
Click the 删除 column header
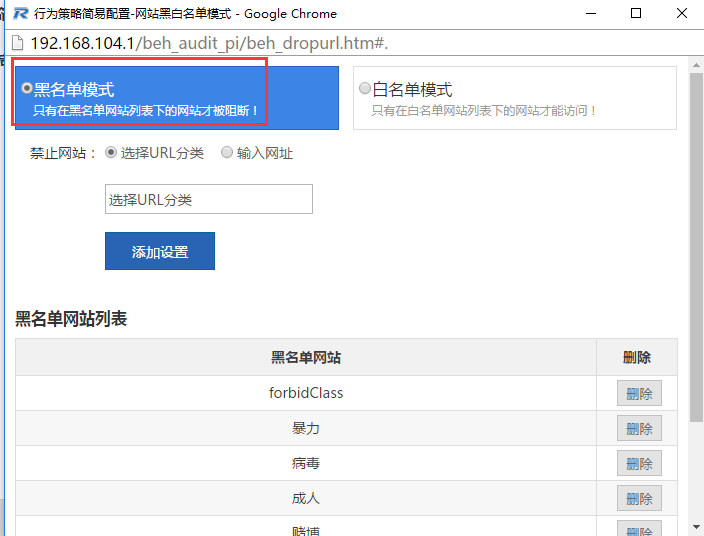click(x=637, y=357)
